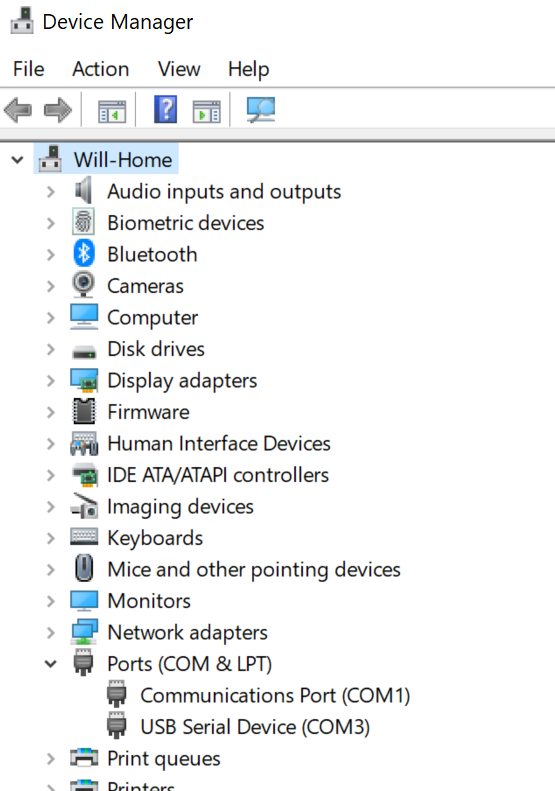Screen dimensions: 555x791
Task: Click the Biometric devices fingerprint icon
Action: (x=84, y=222)
